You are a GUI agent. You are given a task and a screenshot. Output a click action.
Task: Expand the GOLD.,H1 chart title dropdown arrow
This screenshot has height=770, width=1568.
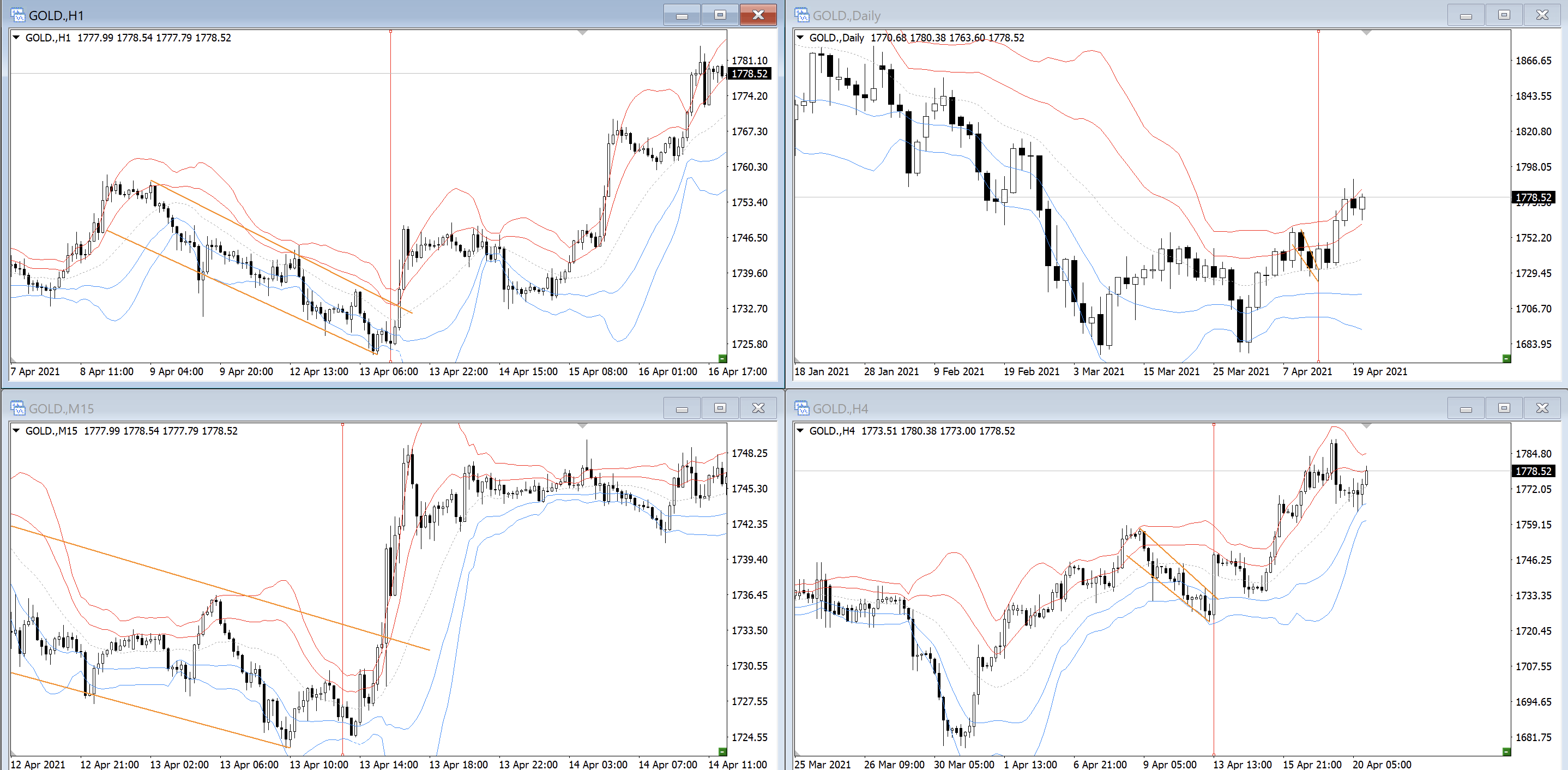tap(16, 37)
